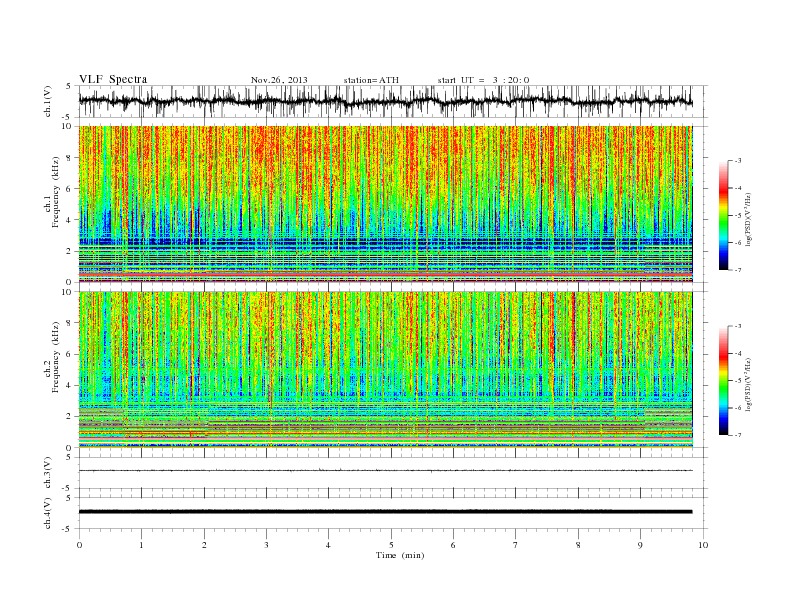Click inside the ch.1 spectrogram panel
The width and height of the screenshot is (792, 612).
tap(385, 204)
